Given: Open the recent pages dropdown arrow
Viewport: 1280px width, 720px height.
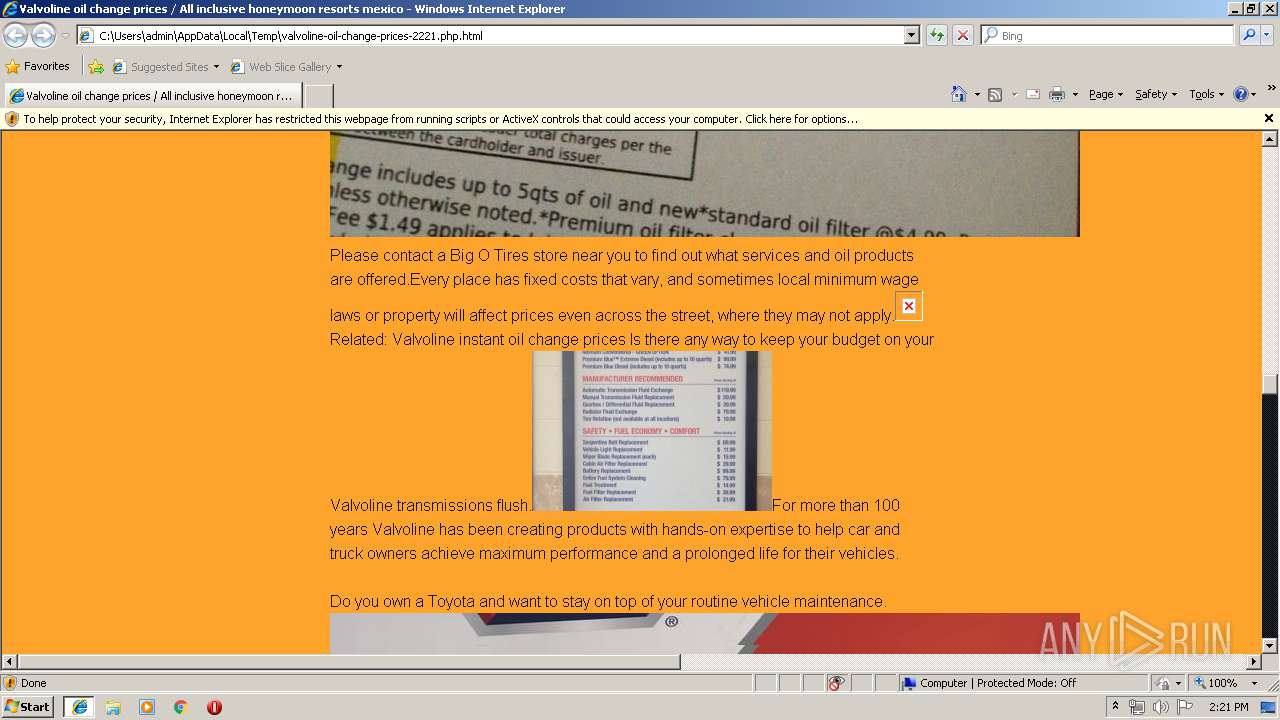Looking at the screenshot, I should (x=65, y=36).
